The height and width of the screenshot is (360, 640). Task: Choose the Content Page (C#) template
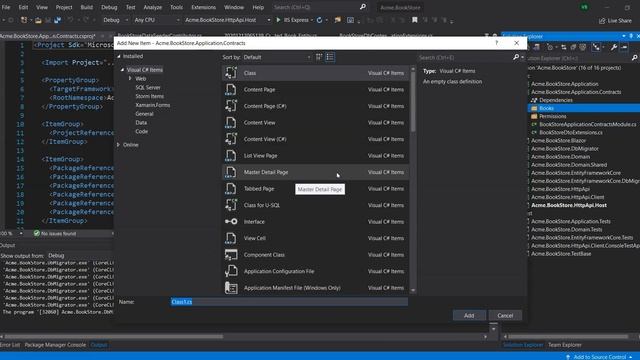[x=315, y=106]
